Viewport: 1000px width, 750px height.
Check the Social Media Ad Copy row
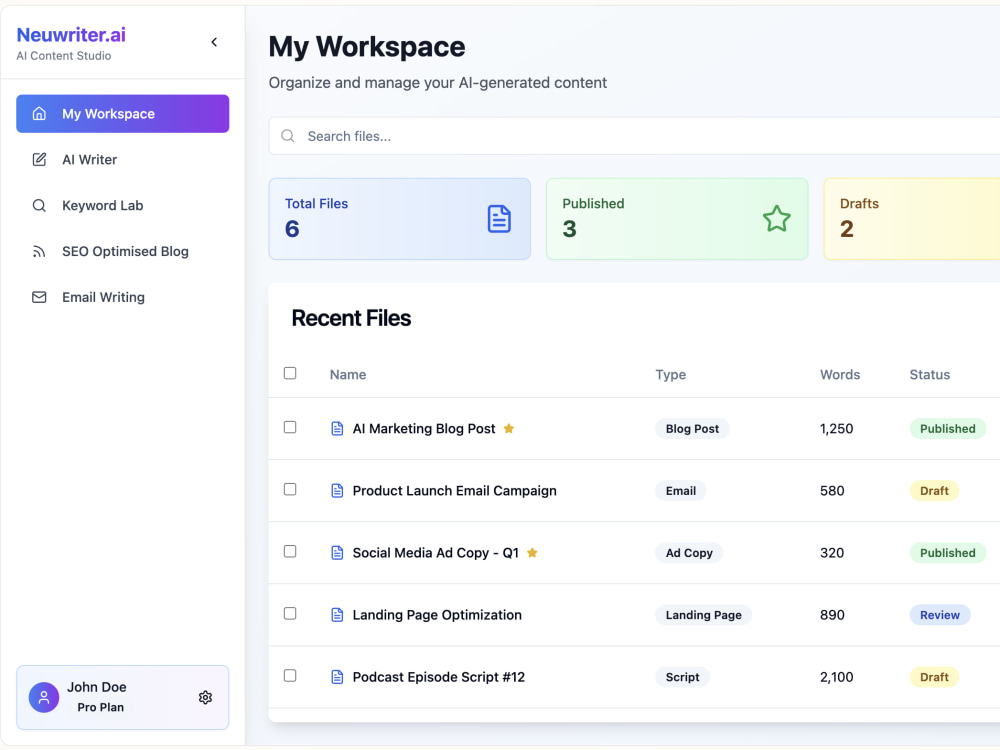290,551
